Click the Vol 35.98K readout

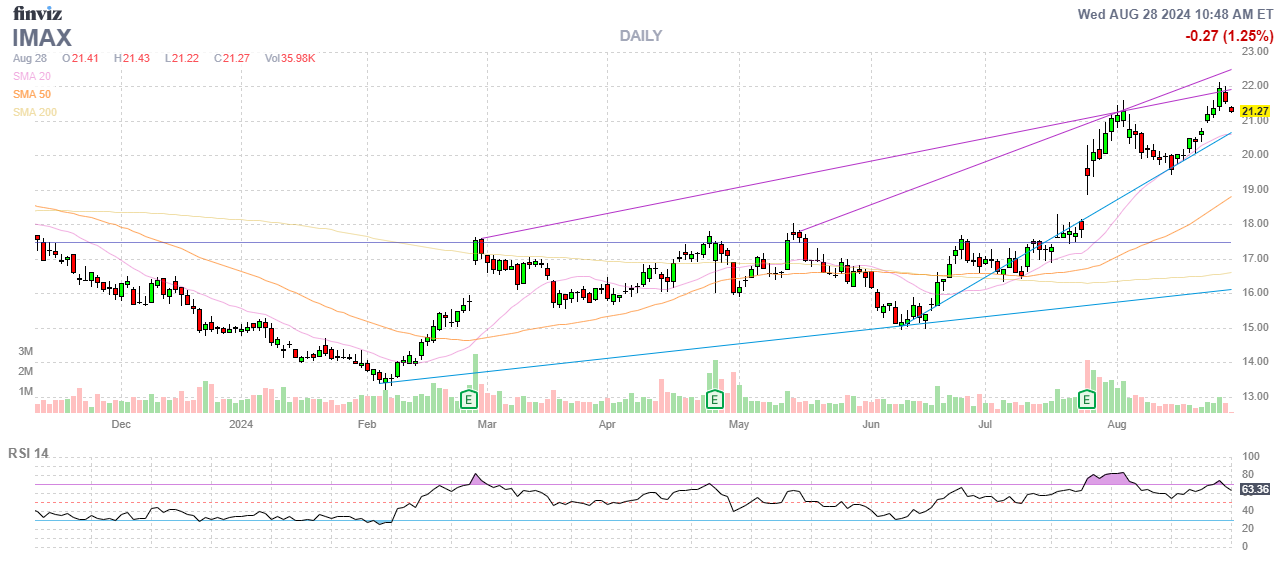(290, 58)
